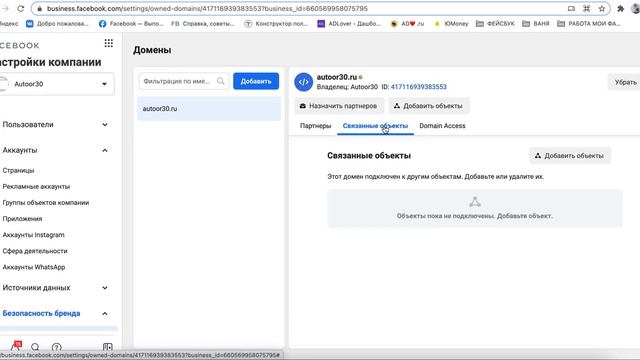Image resolution: width=640 pixels, height=360 pixels.
Task: Click Назначить партнеров button
Action: (x=339, y=106)
